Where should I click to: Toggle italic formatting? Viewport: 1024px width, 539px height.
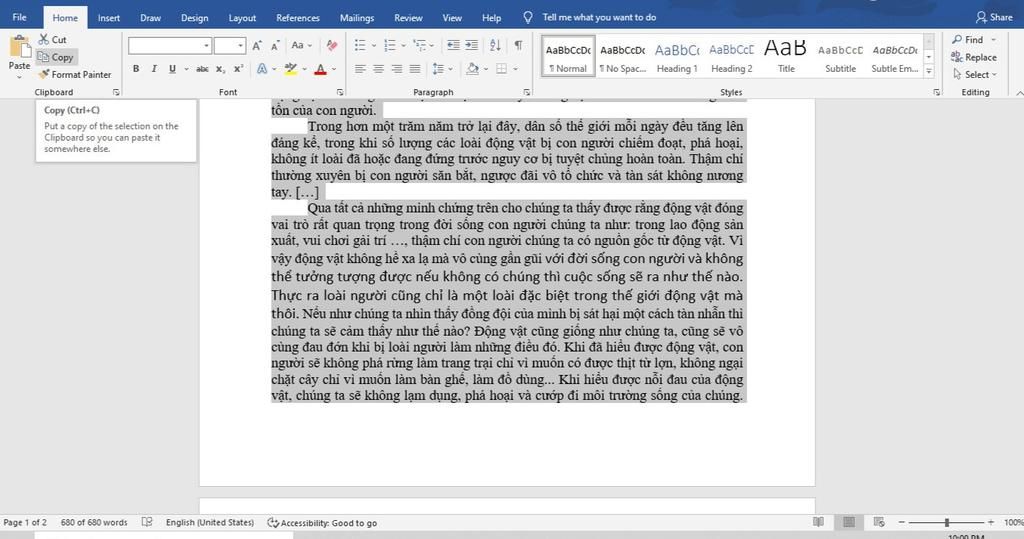coord(153,69)
